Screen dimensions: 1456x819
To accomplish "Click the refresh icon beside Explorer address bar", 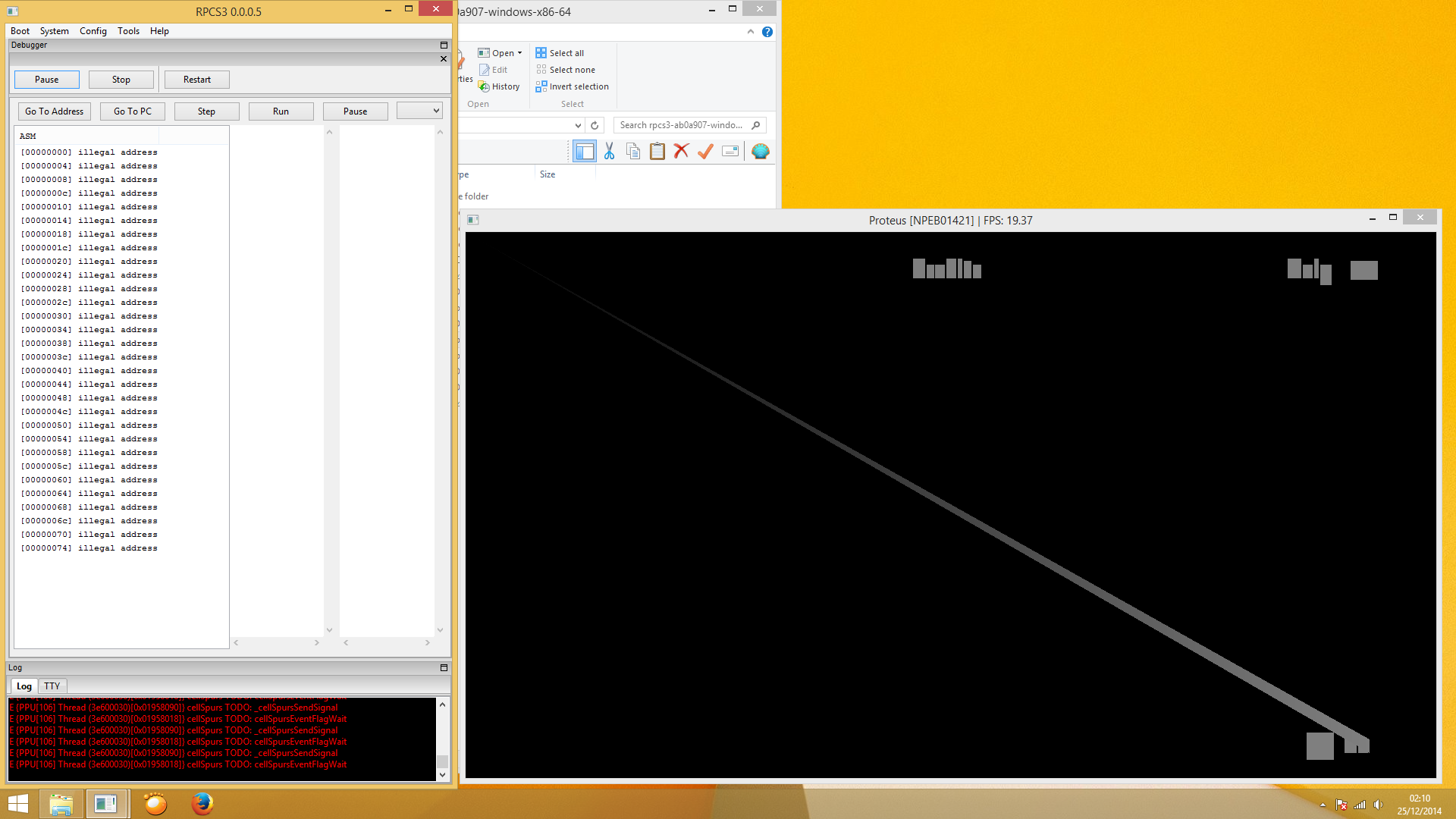I will click(x=595, y=125).
